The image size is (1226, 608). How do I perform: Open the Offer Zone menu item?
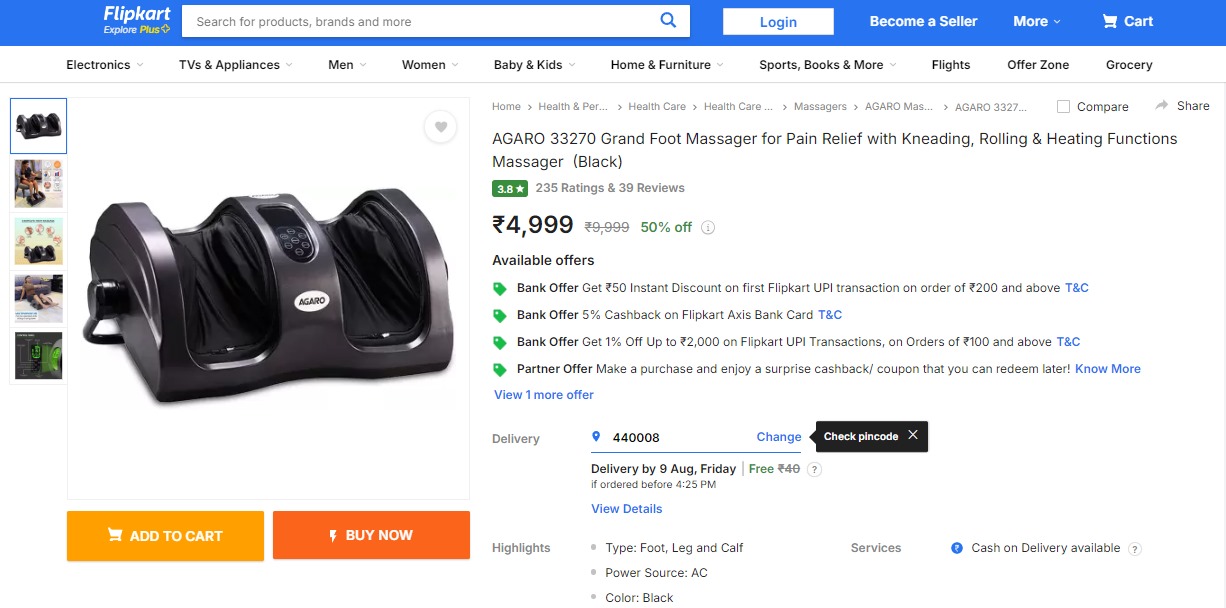[1038, 65]
